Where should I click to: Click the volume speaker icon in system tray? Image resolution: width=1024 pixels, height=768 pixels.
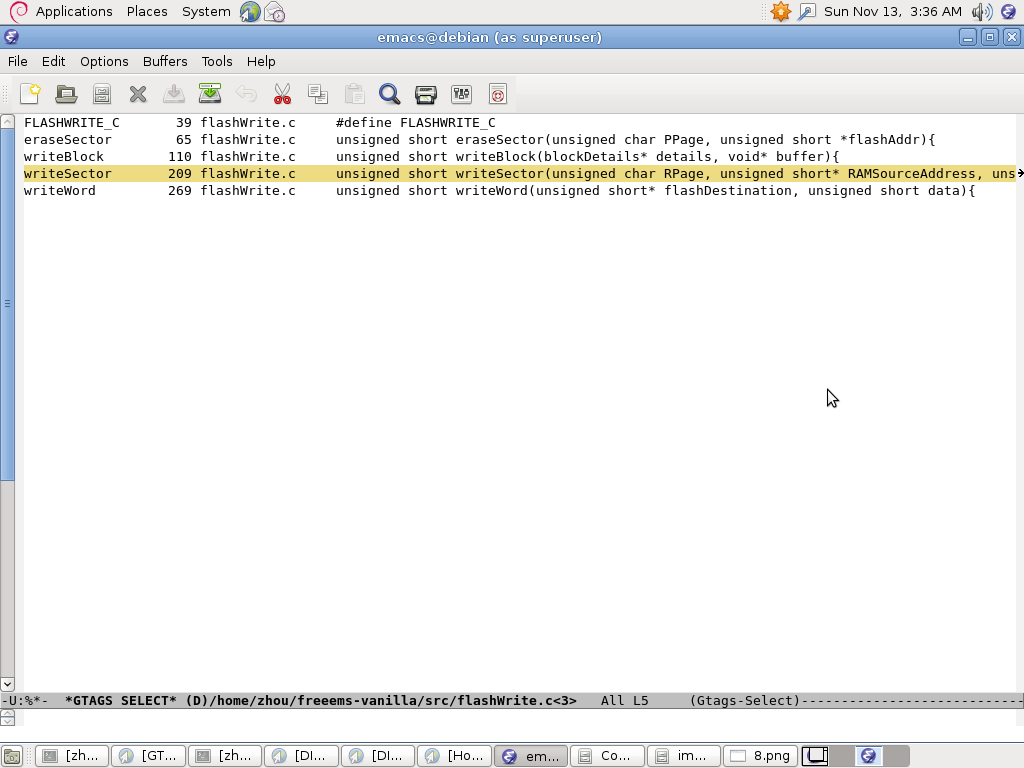tap(981, 11)
